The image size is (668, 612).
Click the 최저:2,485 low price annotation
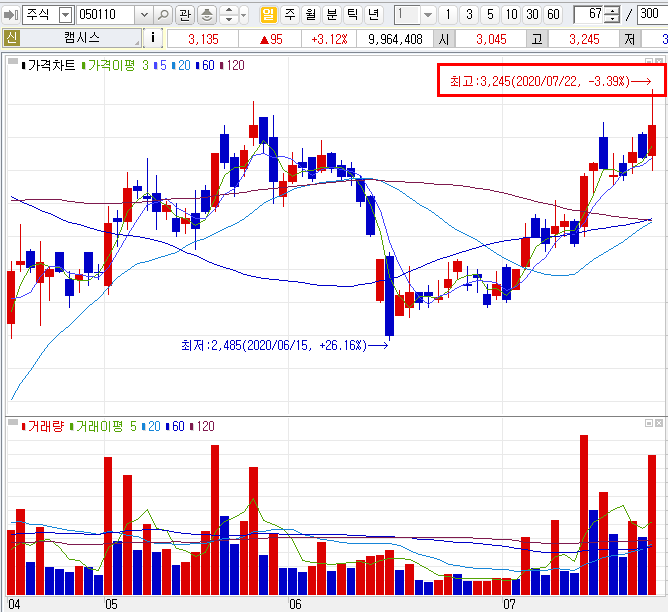point(285,345)
